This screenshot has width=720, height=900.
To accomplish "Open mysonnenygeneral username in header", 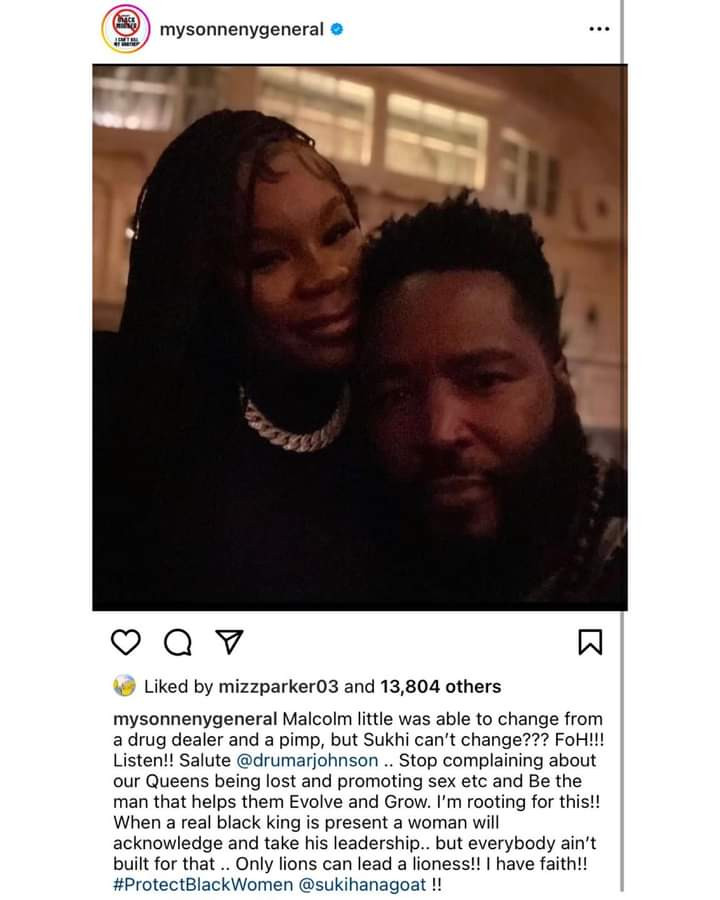I will click(x=242, y=29).
